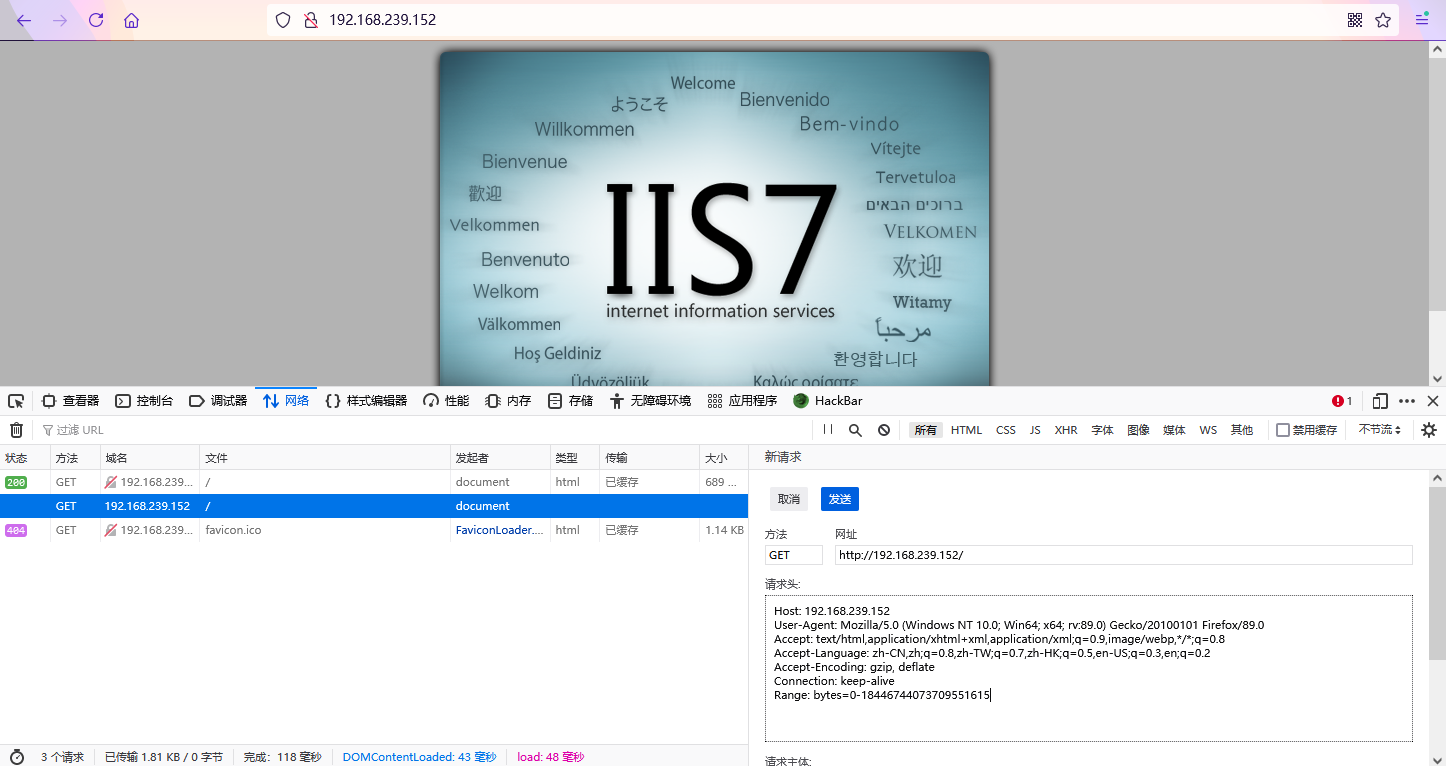Enable the 禁用缓存 checkbox
This screenshot has height=766, width=1446.
pyautogui.click(x=1283, y=430)
